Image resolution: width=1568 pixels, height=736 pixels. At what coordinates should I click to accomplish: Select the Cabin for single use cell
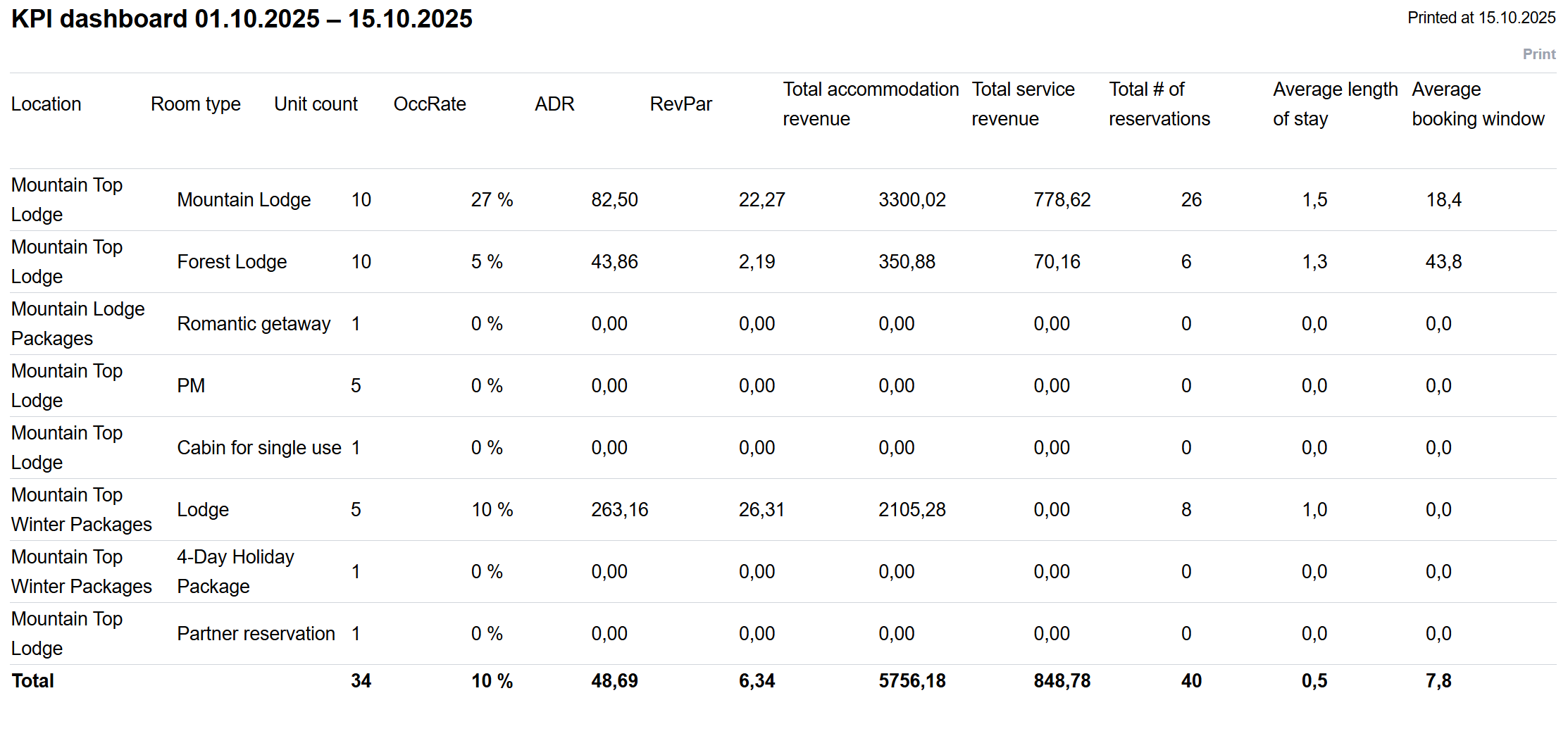click(259, 448)
